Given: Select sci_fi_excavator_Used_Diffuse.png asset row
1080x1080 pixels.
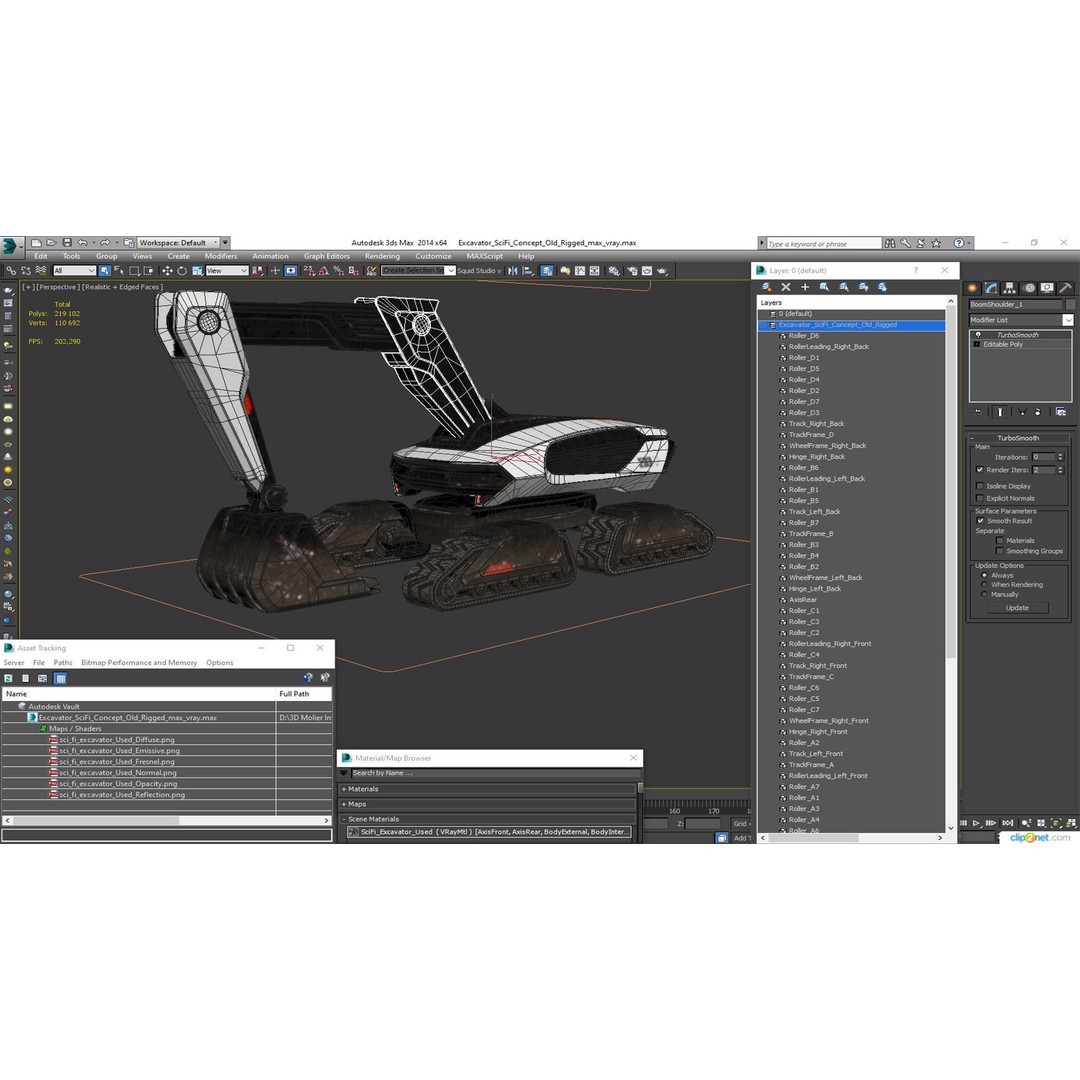Looking at the screenshot, I should 167,740.
